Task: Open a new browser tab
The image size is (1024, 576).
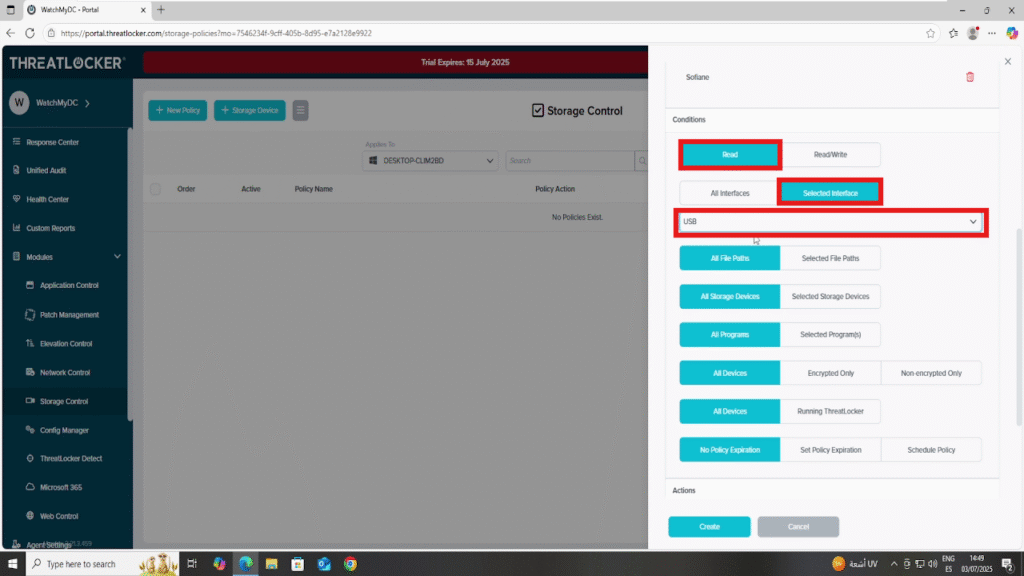Action: 161,10
